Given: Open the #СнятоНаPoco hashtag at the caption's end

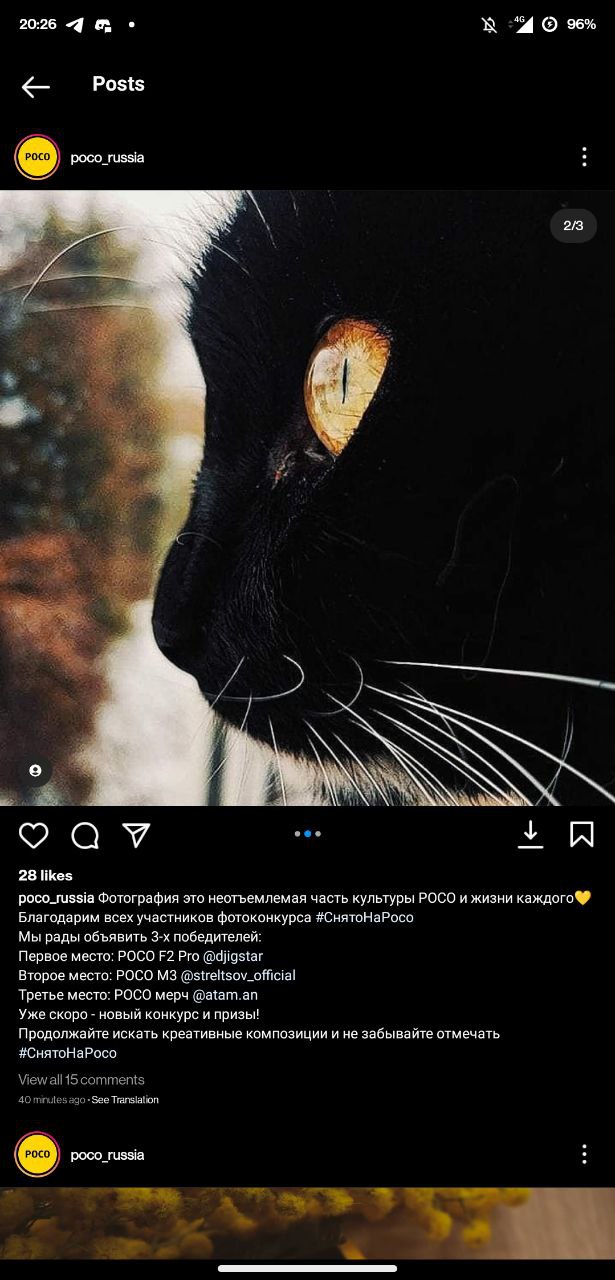Looking at the screenshot, I should coord(67,1053).
